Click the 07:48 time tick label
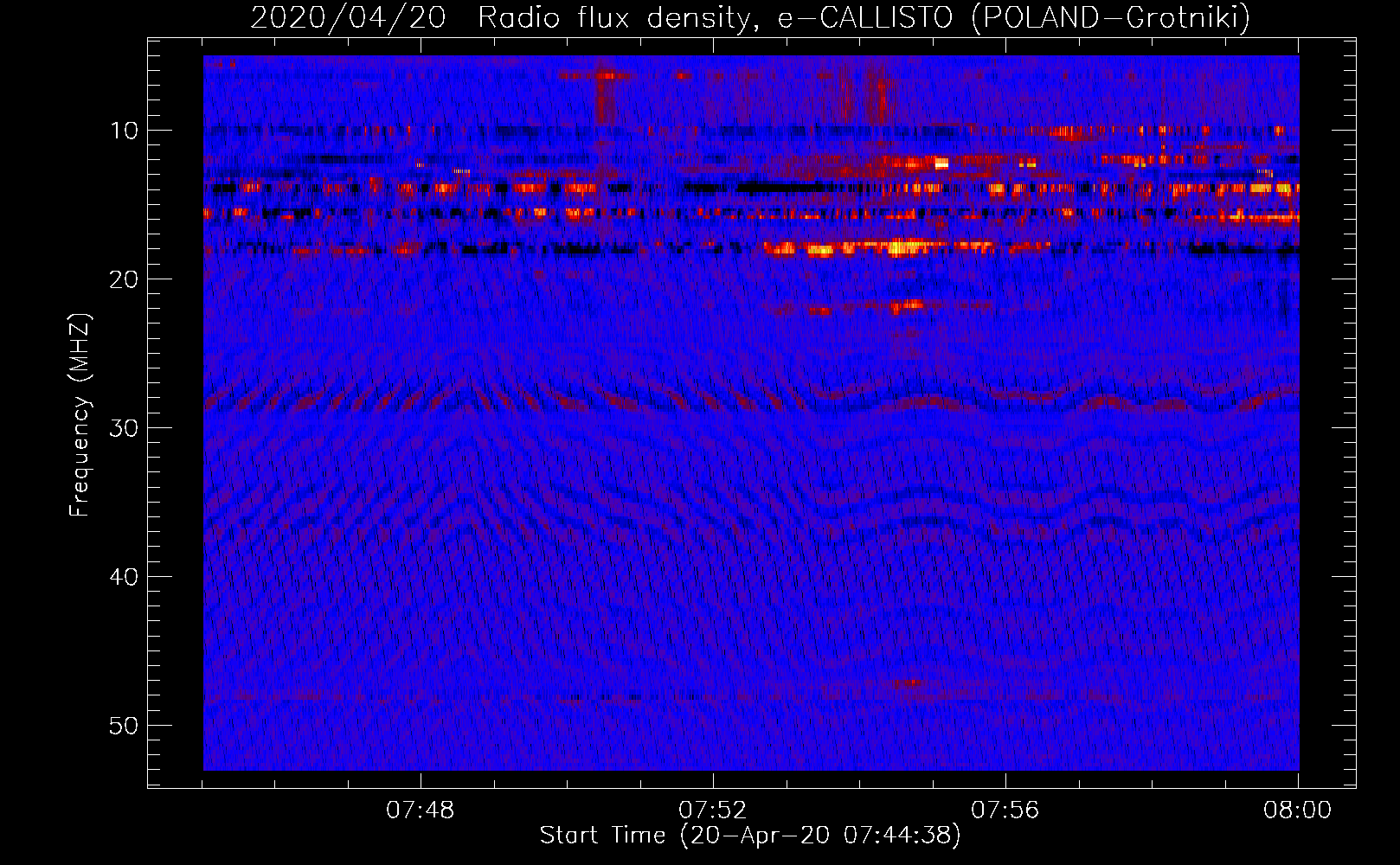Screen dimensions: 1400x865 421,811
